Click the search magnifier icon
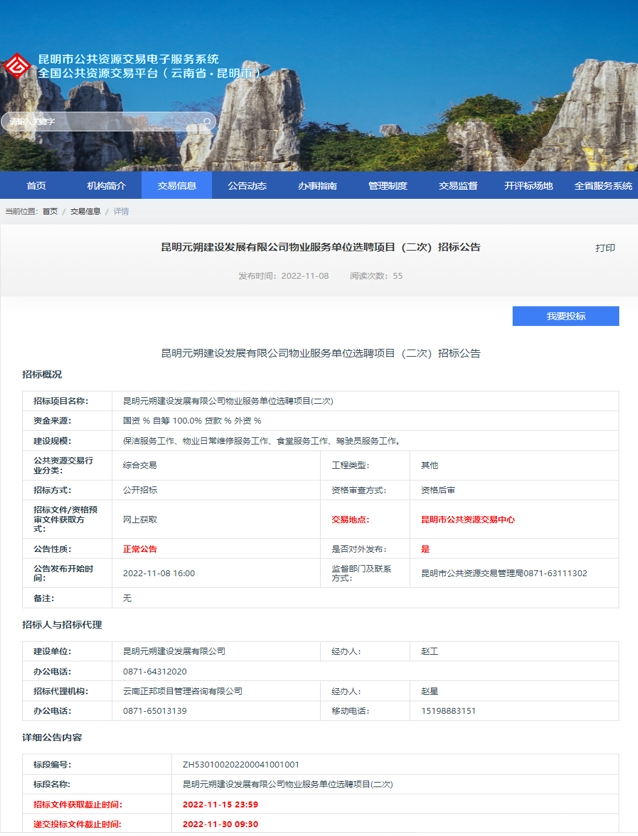The image size is (638, 836). [x=208, y=122]
